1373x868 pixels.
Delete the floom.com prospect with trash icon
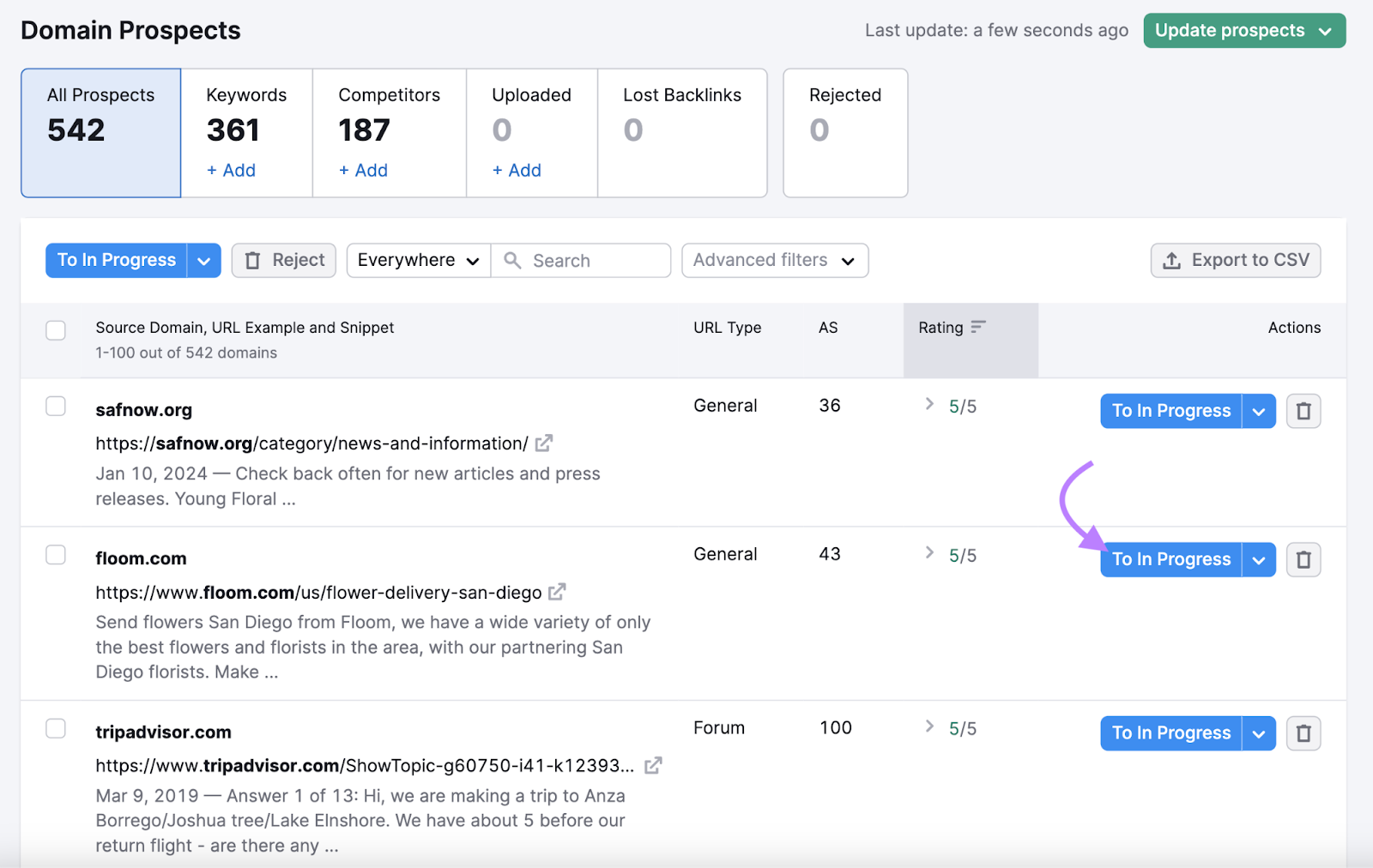coord(1303,559)
